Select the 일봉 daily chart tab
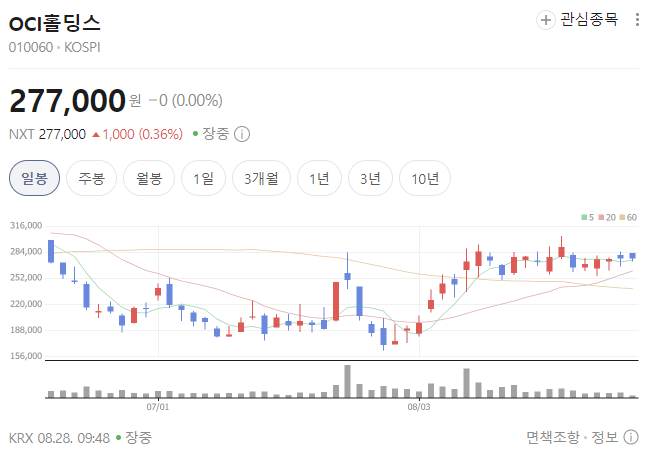Screen dimensions: 652x458 pos(35,178)
